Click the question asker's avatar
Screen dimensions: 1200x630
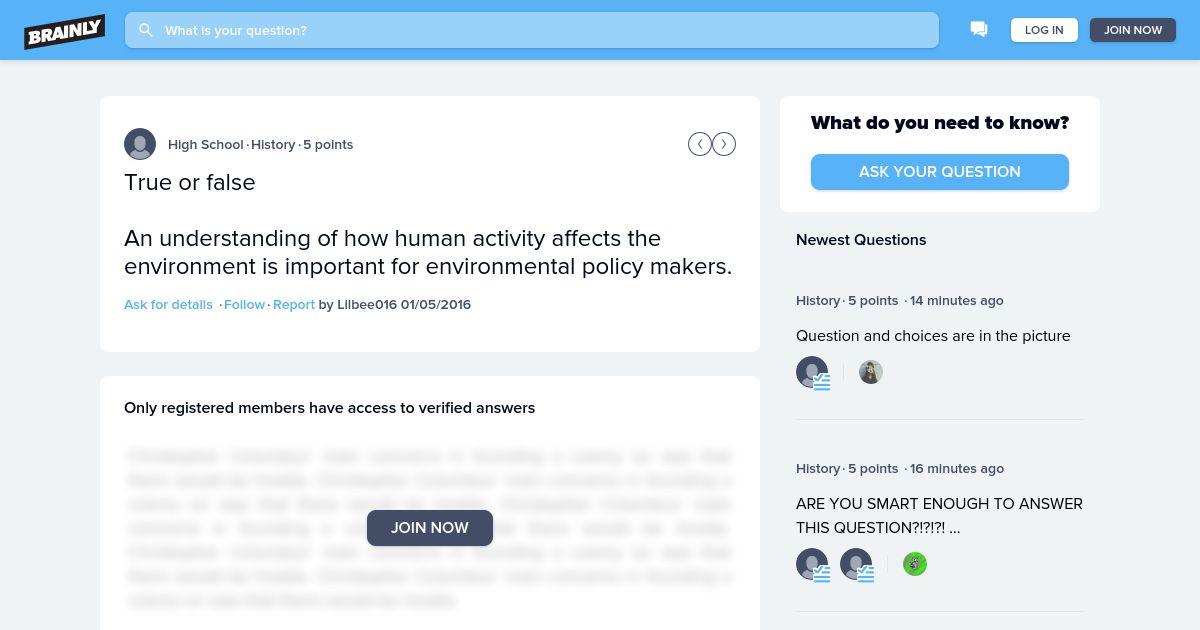tap(140, 144)
